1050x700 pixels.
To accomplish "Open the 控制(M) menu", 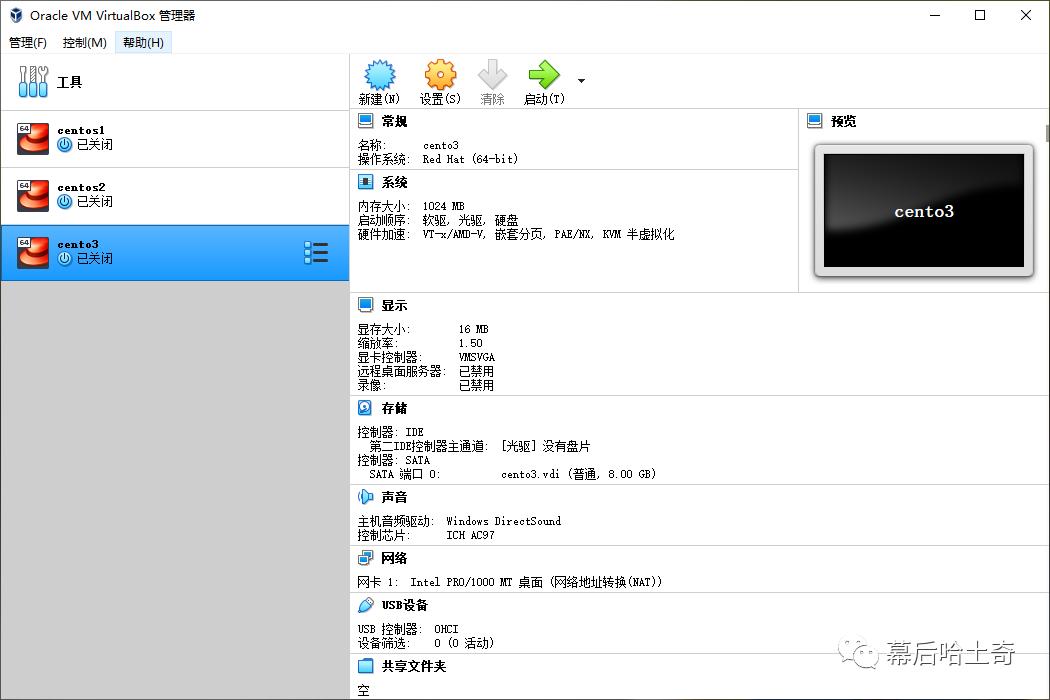I will click(84, 43).
